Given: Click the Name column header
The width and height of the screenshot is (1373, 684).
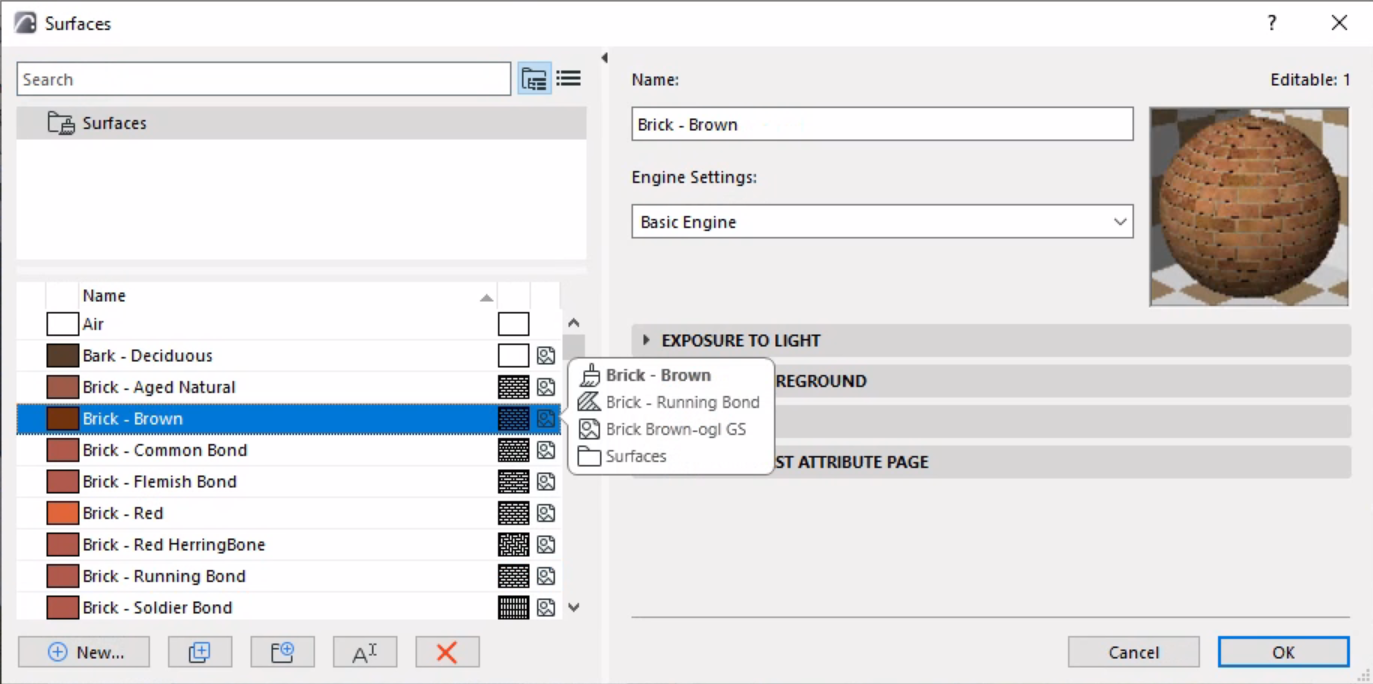Looking at the screenshot, I should tap(288, 296).
